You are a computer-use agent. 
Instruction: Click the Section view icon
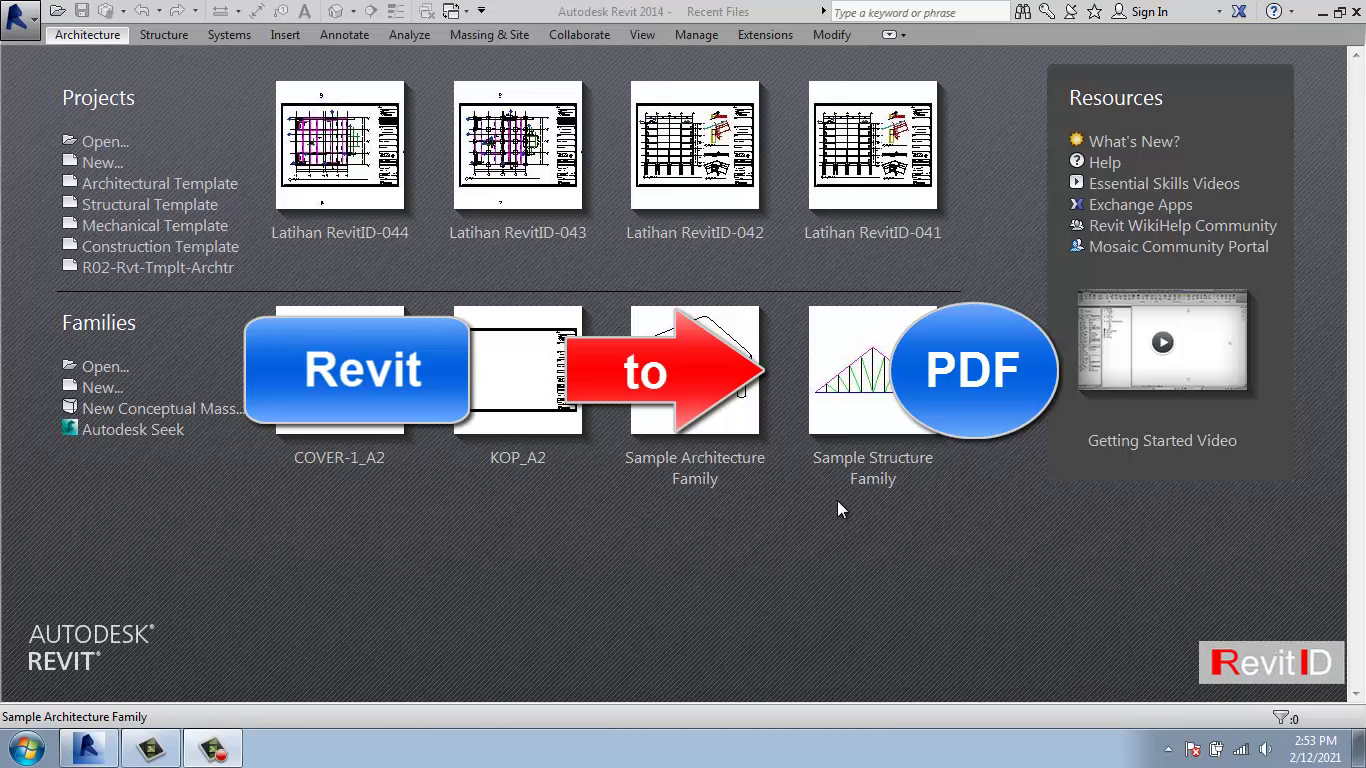point(370,11)
